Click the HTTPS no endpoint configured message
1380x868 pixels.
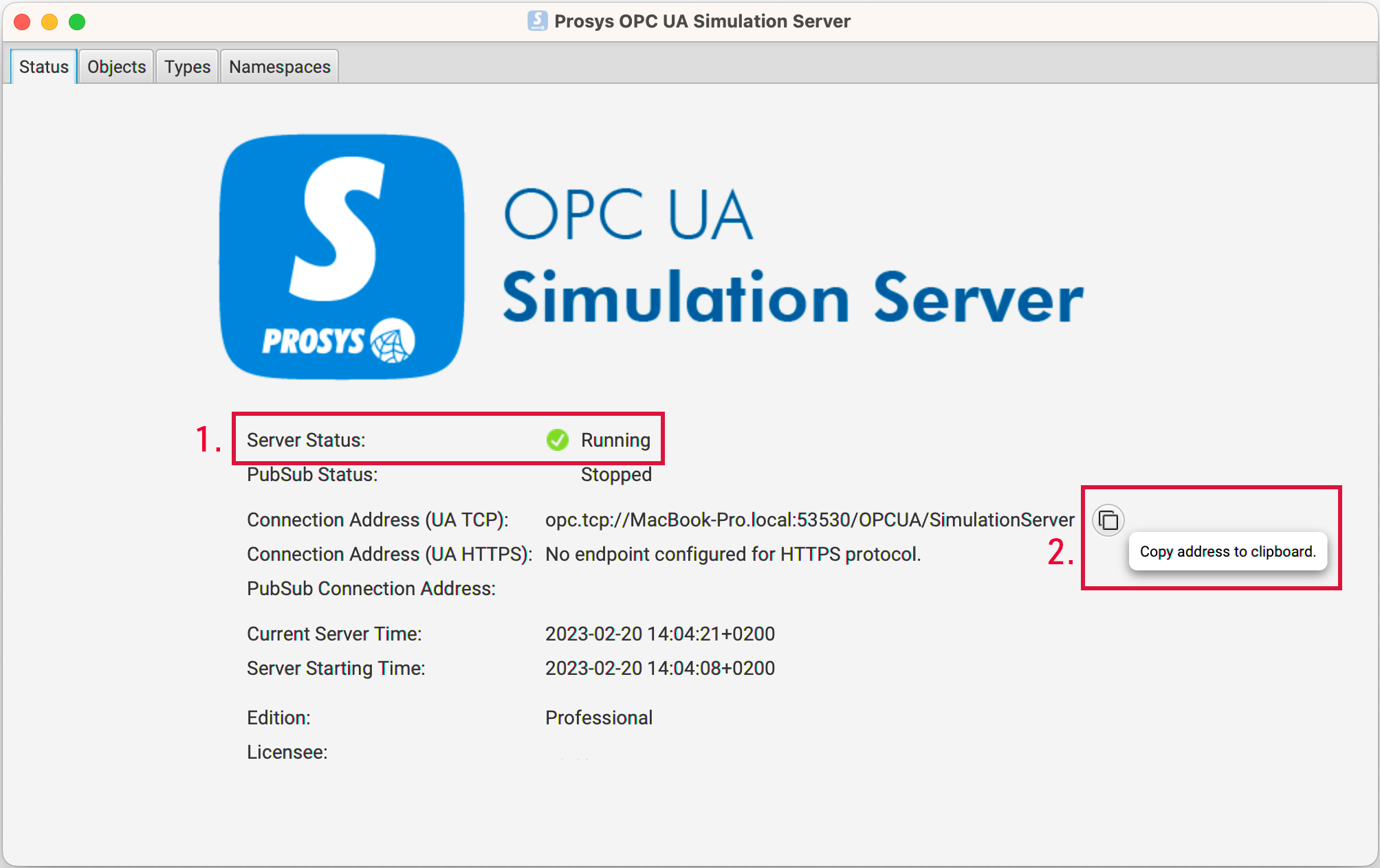(732, 554)
